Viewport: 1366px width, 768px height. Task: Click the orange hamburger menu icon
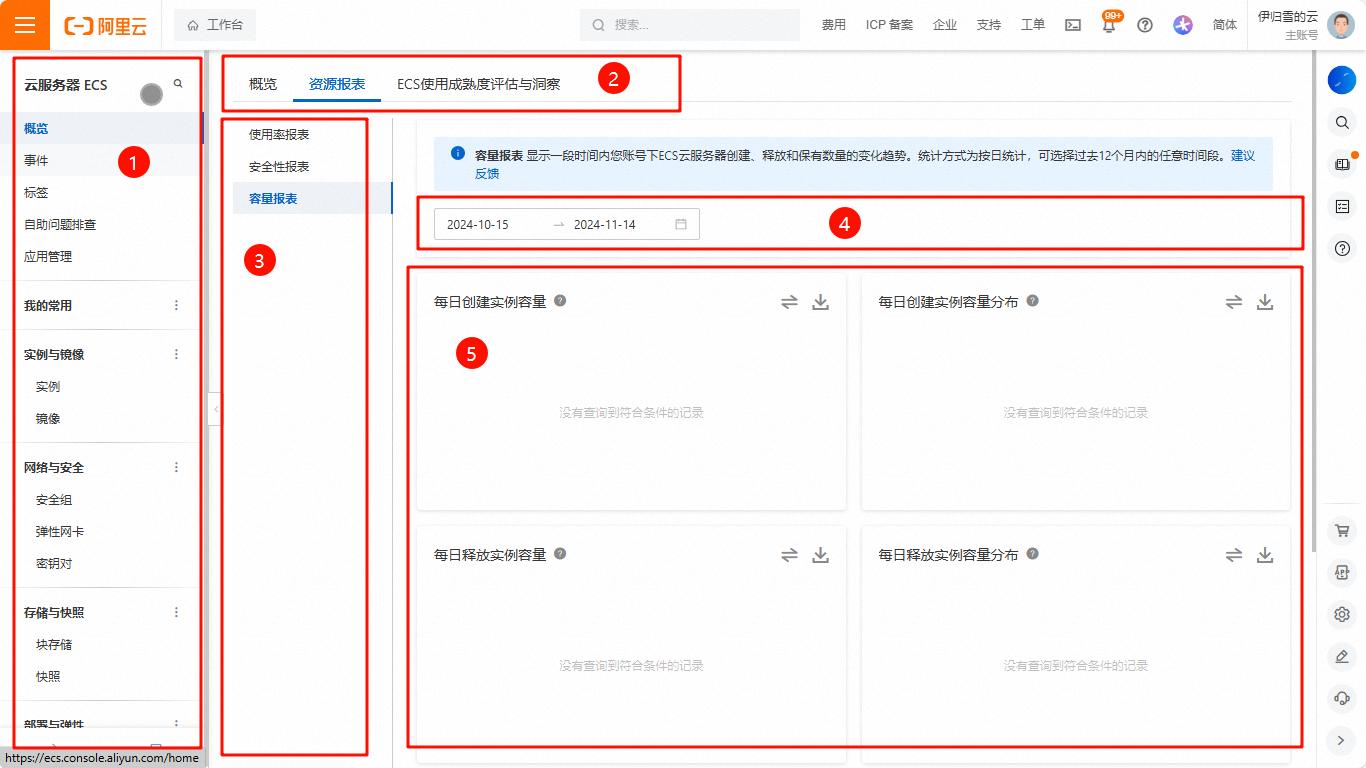25,25
